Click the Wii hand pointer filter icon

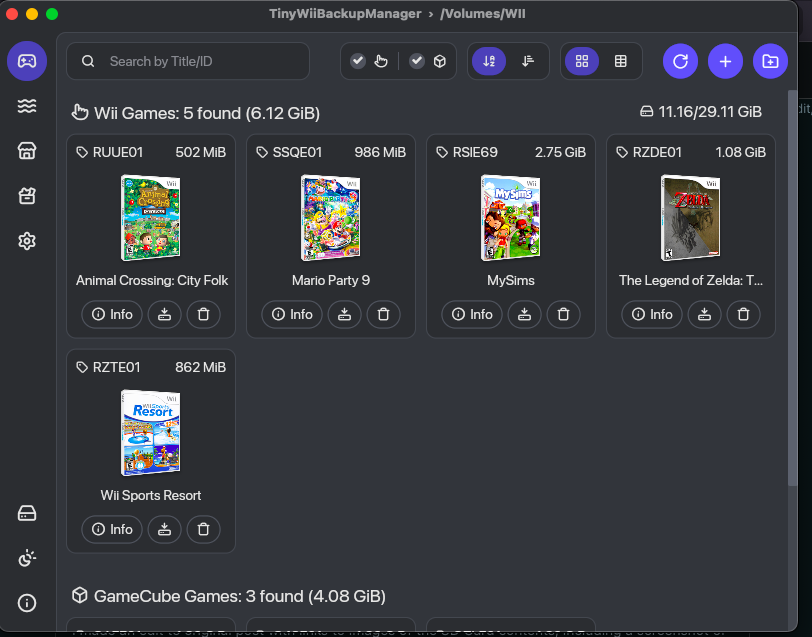[x=381, y=61]
